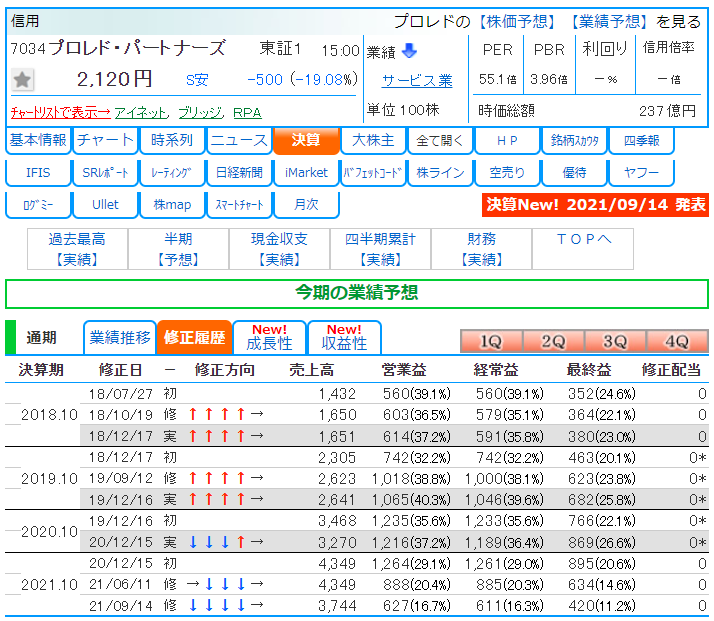Click the 全て開く button
Viewport: 714px width, 621px height.
tap(440, 141)
